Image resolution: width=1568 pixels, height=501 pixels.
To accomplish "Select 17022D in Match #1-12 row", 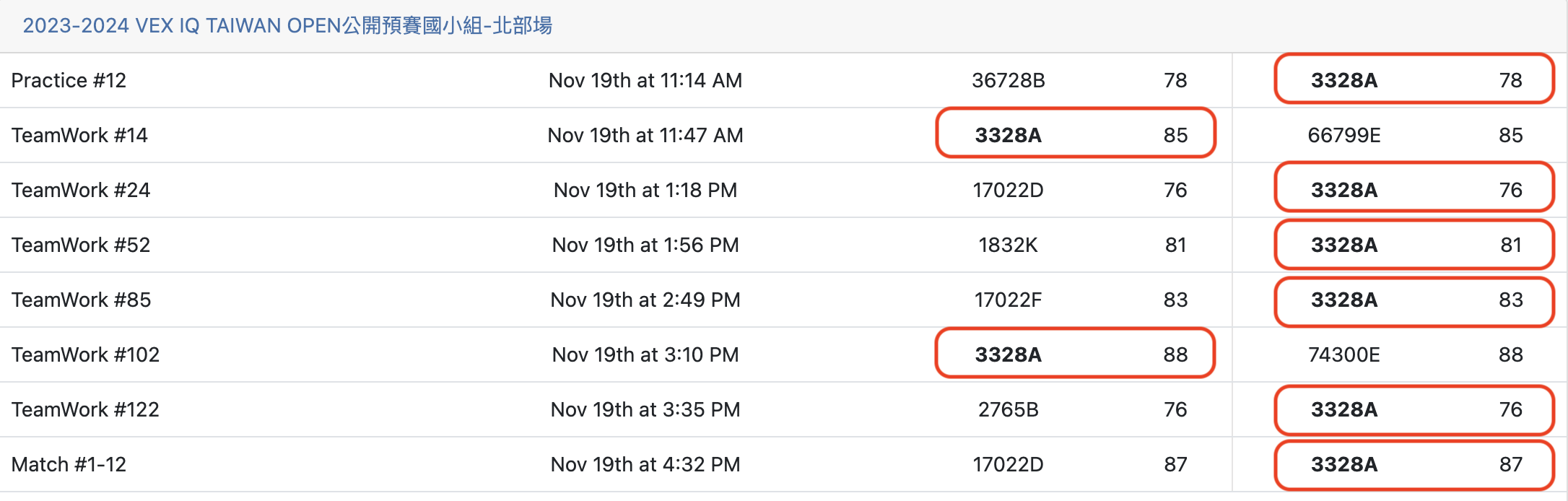I will pos(1008,464).
